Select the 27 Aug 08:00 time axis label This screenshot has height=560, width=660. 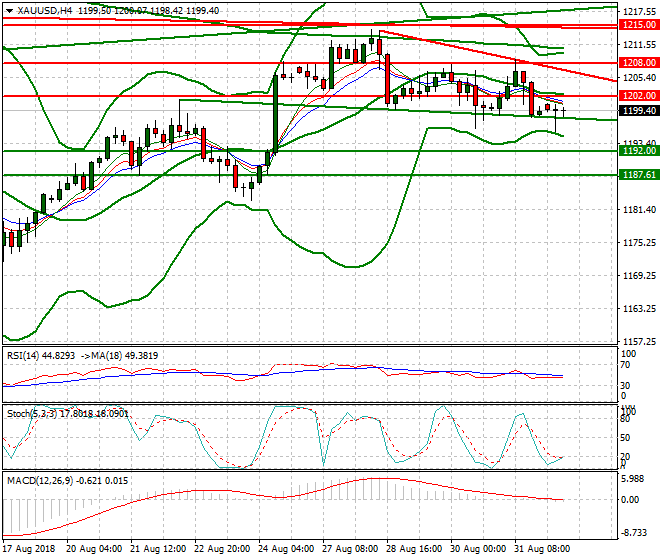coord(350,549)
